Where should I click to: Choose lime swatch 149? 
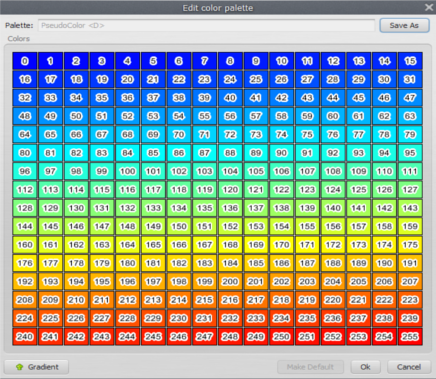153,226
